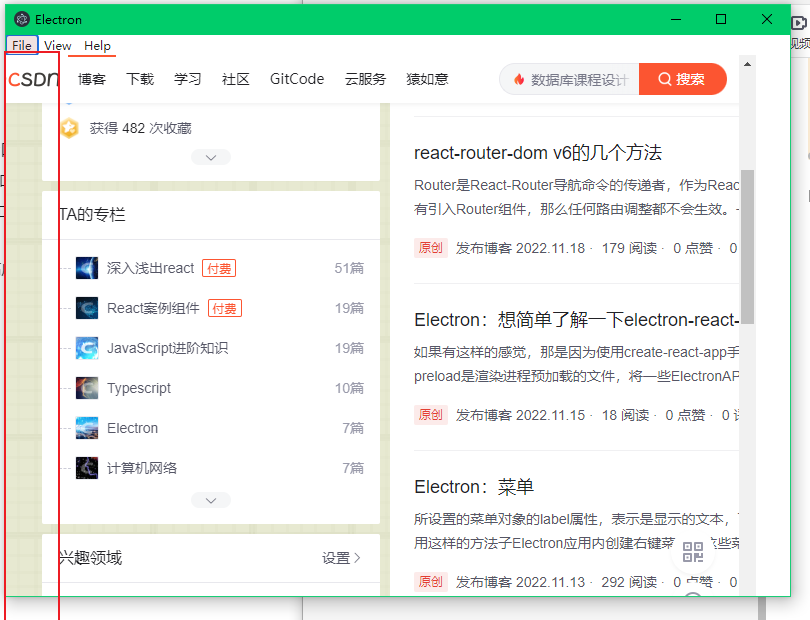
Task: Click 计算机网络 column thumbnail
Action: [x=87, y=468]
